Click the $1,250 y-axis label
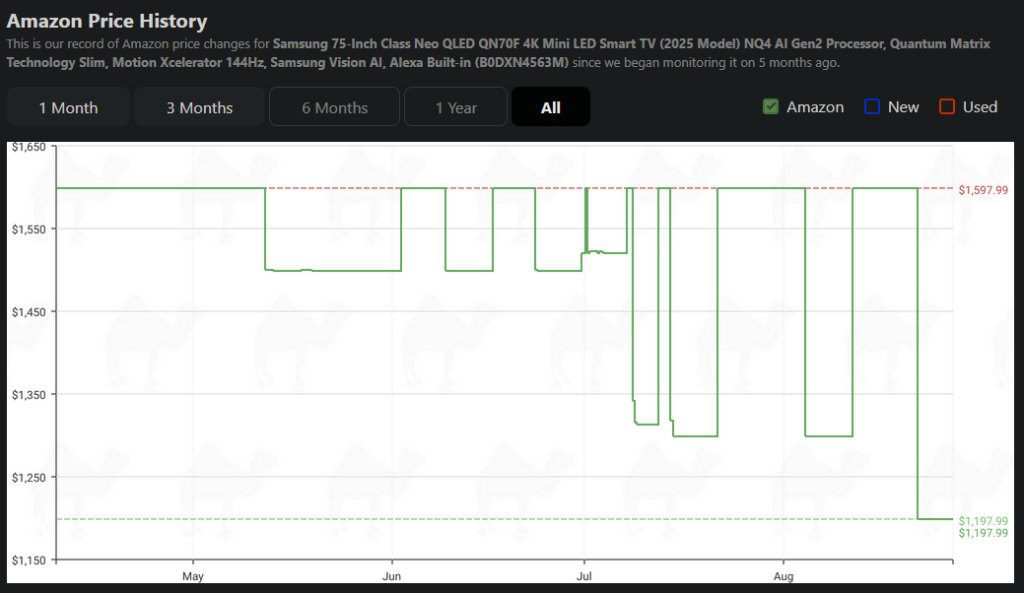Screen dimensions: 1024x593 pos(29,477)
